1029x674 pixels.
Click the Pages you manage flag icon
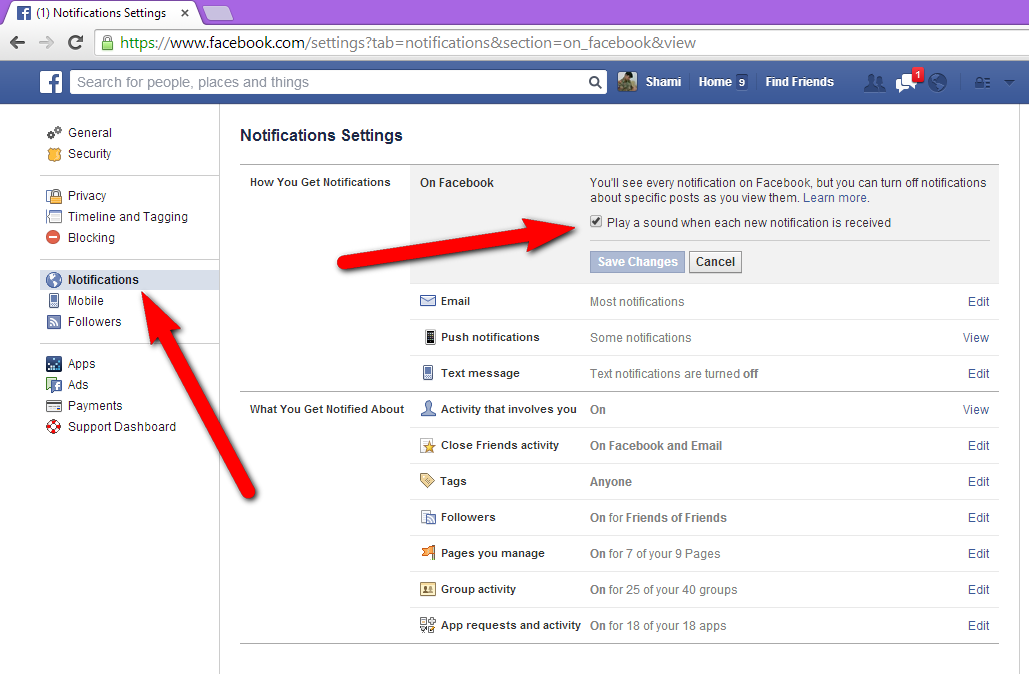[x=428, y=553]
